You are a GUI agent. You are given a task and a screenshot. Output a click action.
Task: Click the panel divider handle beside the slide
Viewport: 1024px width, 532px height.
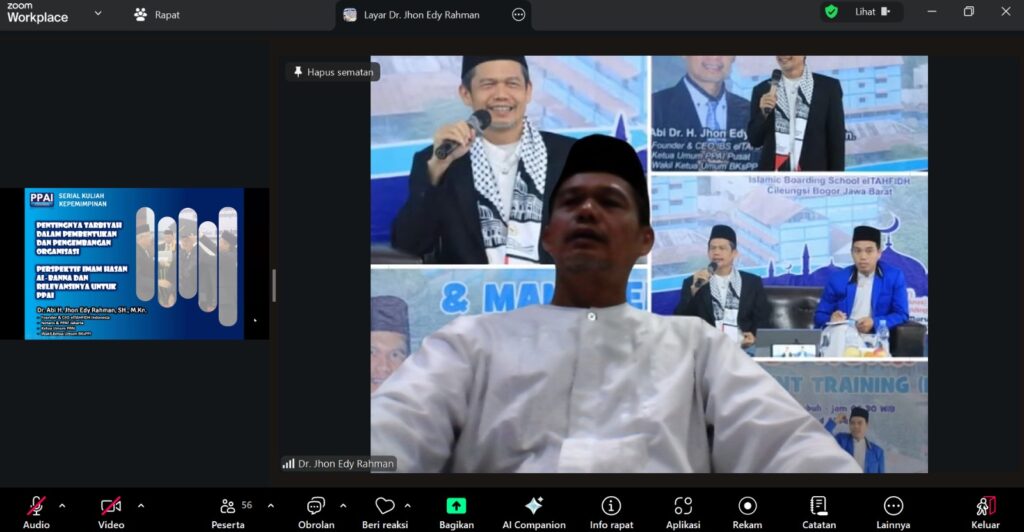274,285
